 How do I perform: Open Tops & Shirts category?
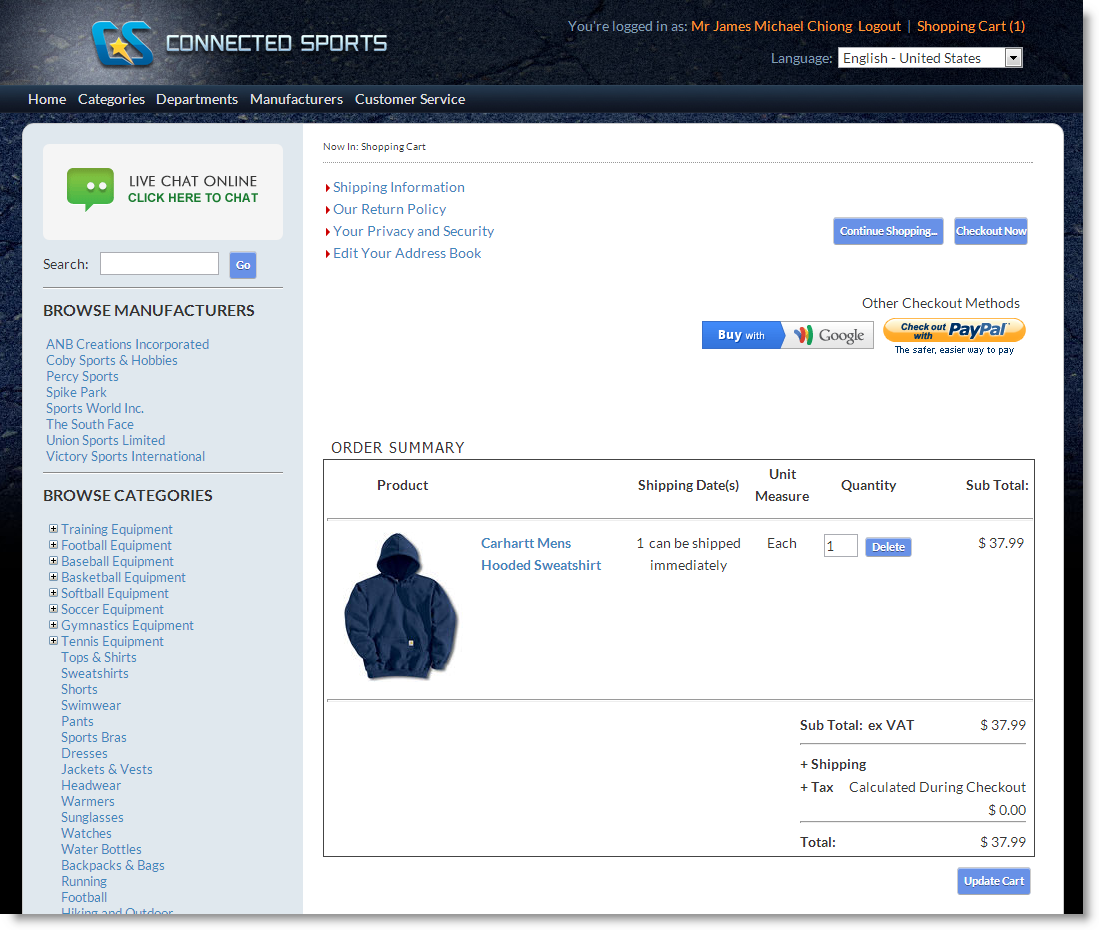[99, 657]
